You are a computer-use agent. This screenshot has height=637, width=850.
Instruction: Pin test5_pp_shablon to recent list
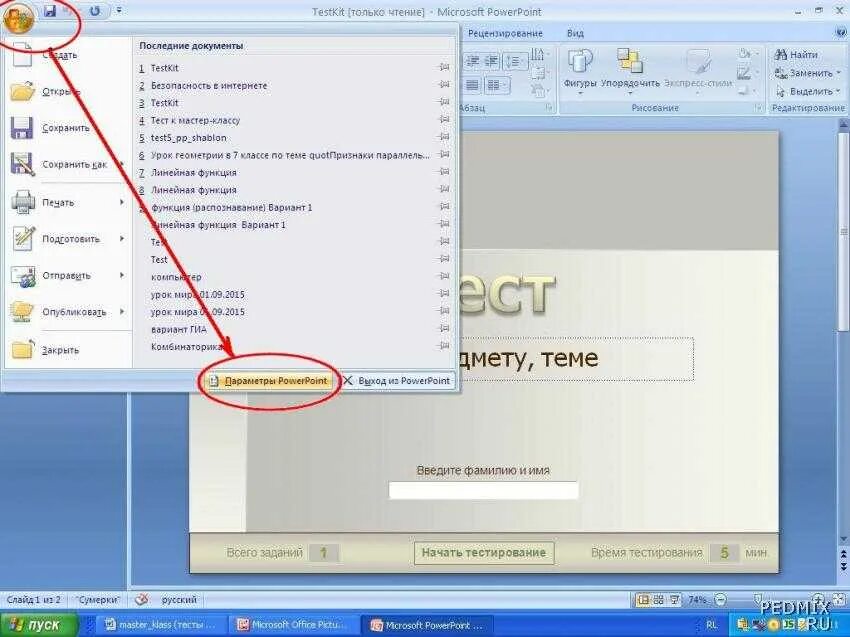tap(445, 137)
